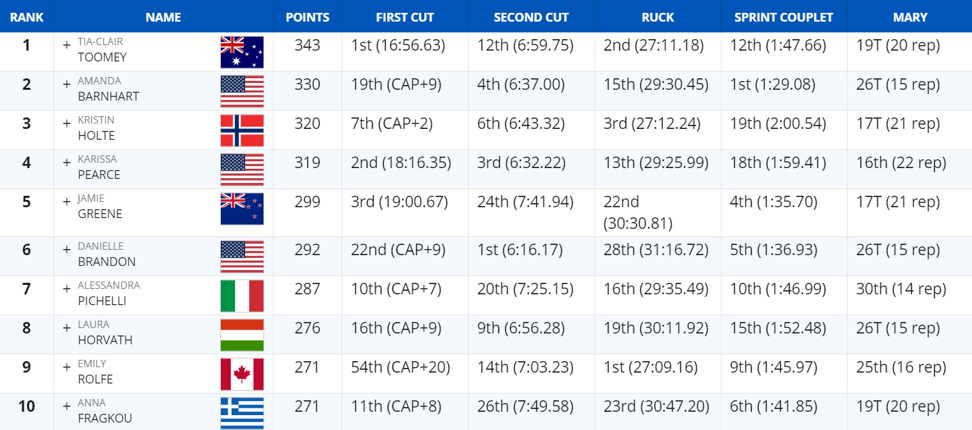Expand Tia-Clair Toomey's row with plus sign
This screenshot has width=972, height=430.
[67, 45]
